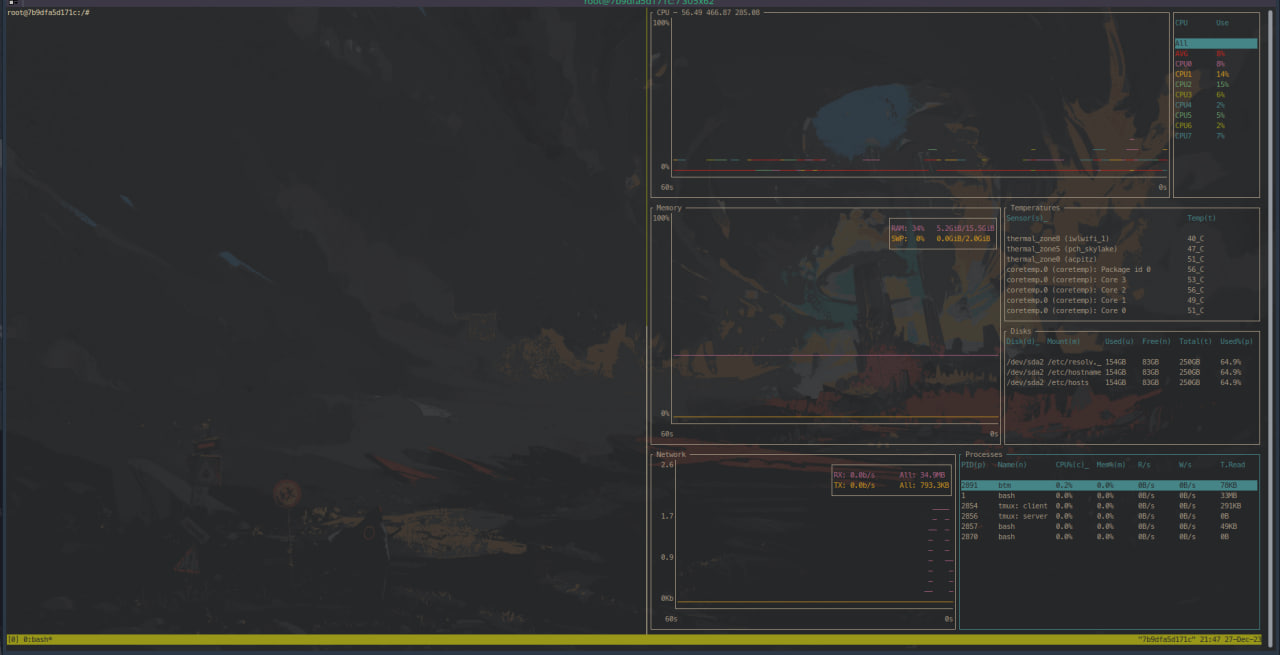Select the /etc/resolv. disk mount row

pos(1132,362)
